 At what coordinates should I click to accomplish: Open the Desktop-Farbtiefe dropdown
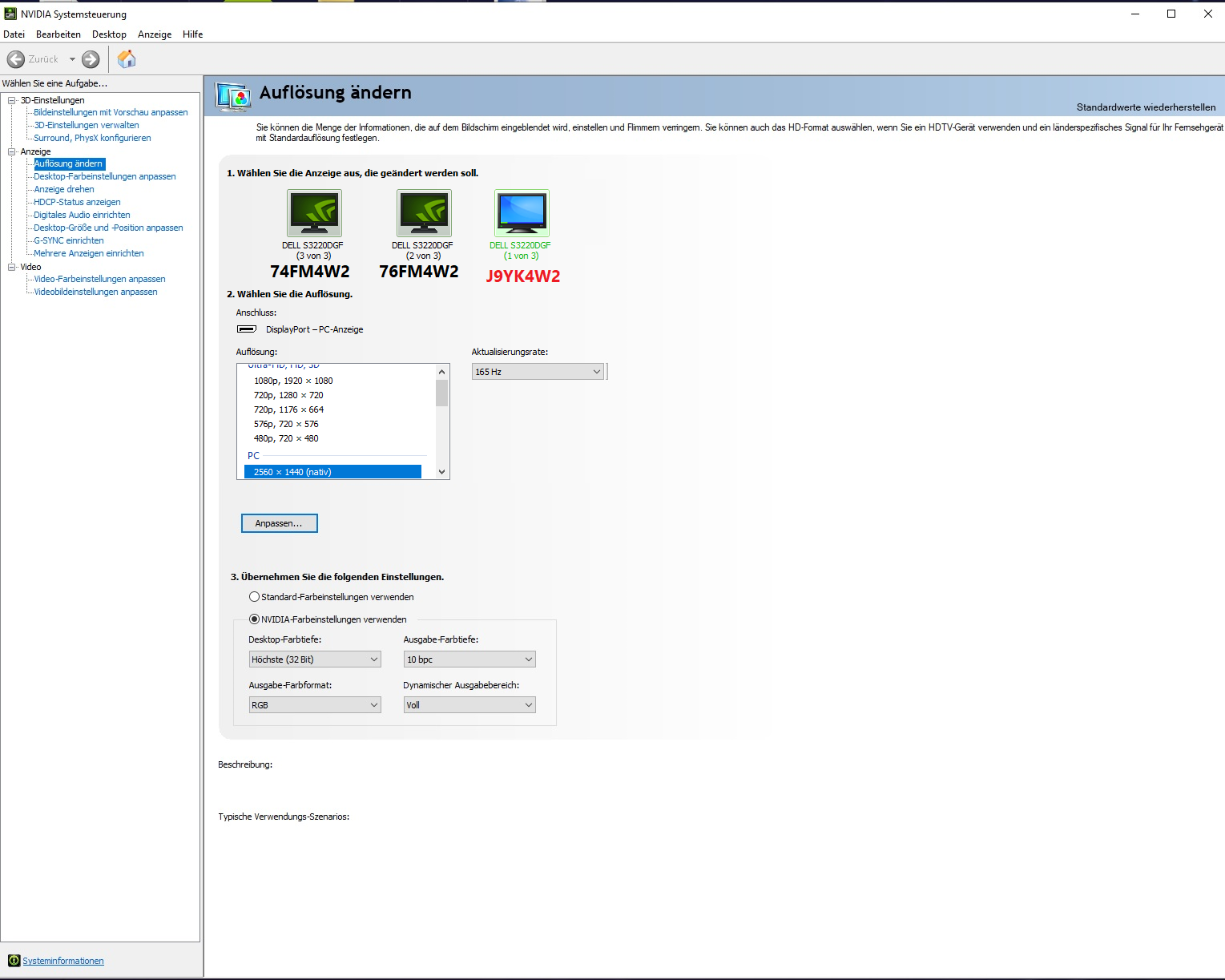click(x=315, y=659)
